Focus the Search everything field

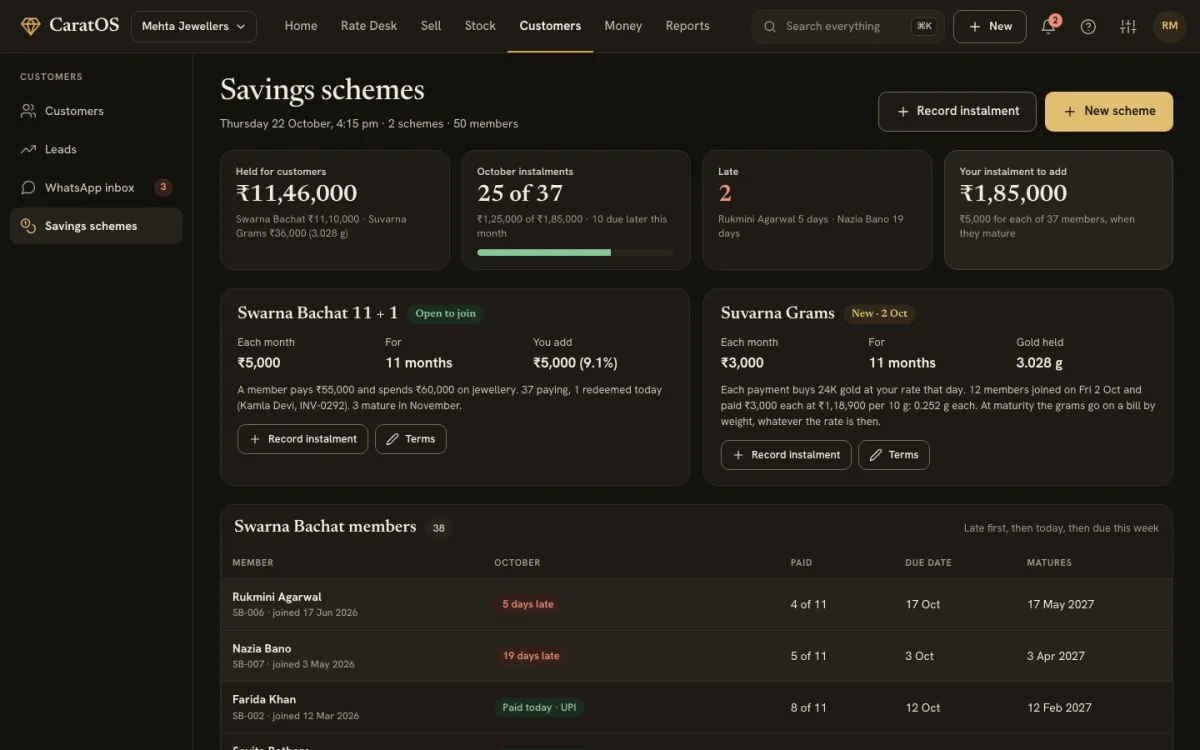(x=848, y=26)
